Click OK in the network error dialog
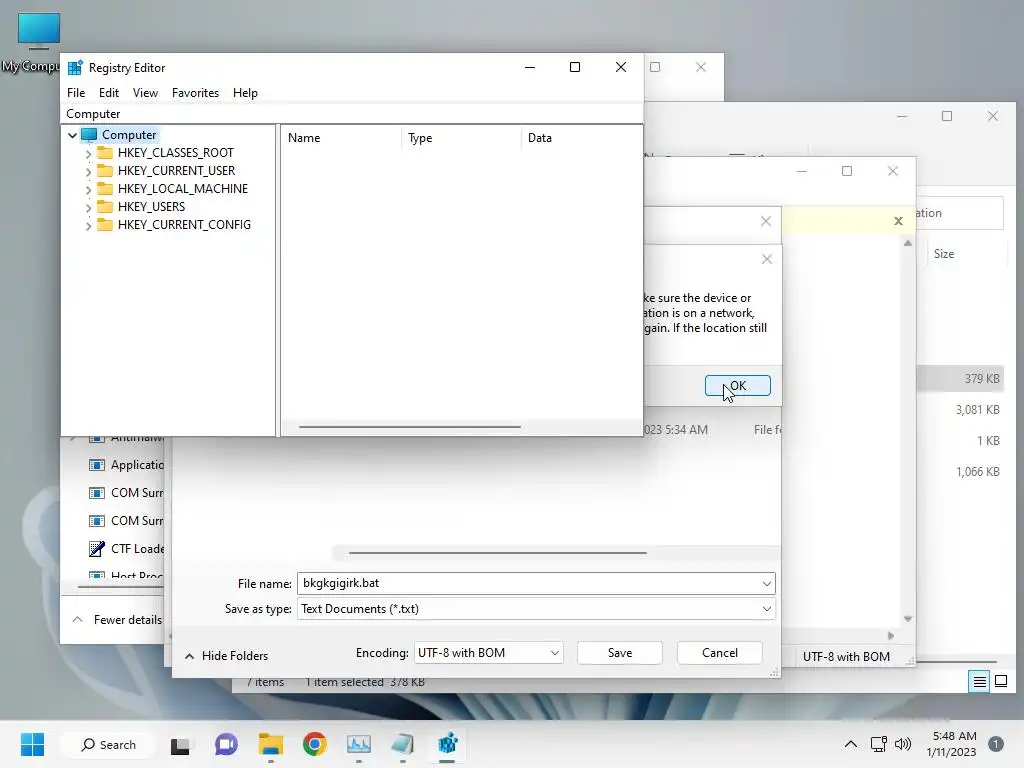The width and height of the screenshot is (1024, 768). point(737,385)
